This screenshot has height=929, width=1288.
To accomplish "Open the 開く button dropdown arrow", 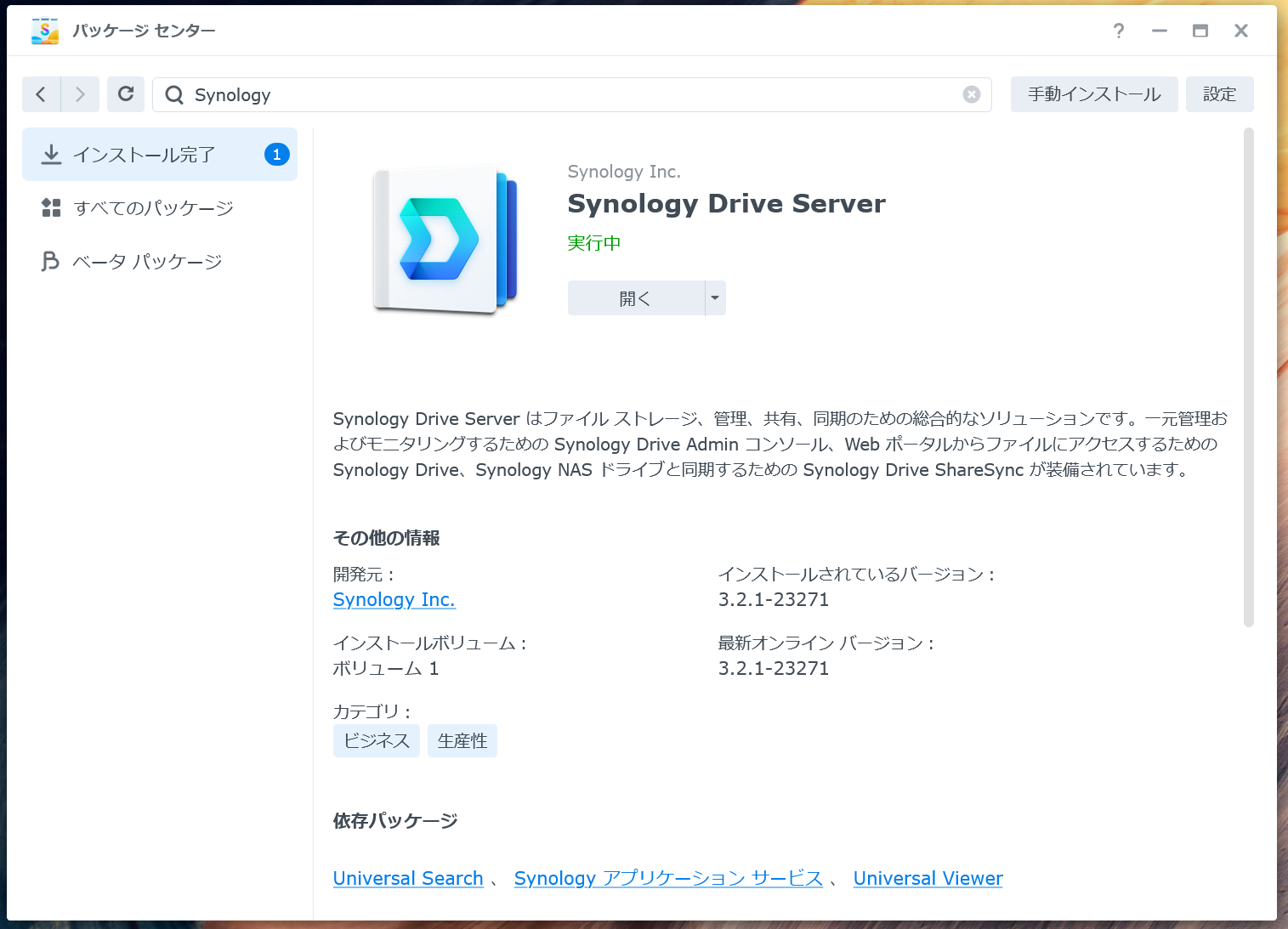I will pyautogui.click(x=715, y=297).
